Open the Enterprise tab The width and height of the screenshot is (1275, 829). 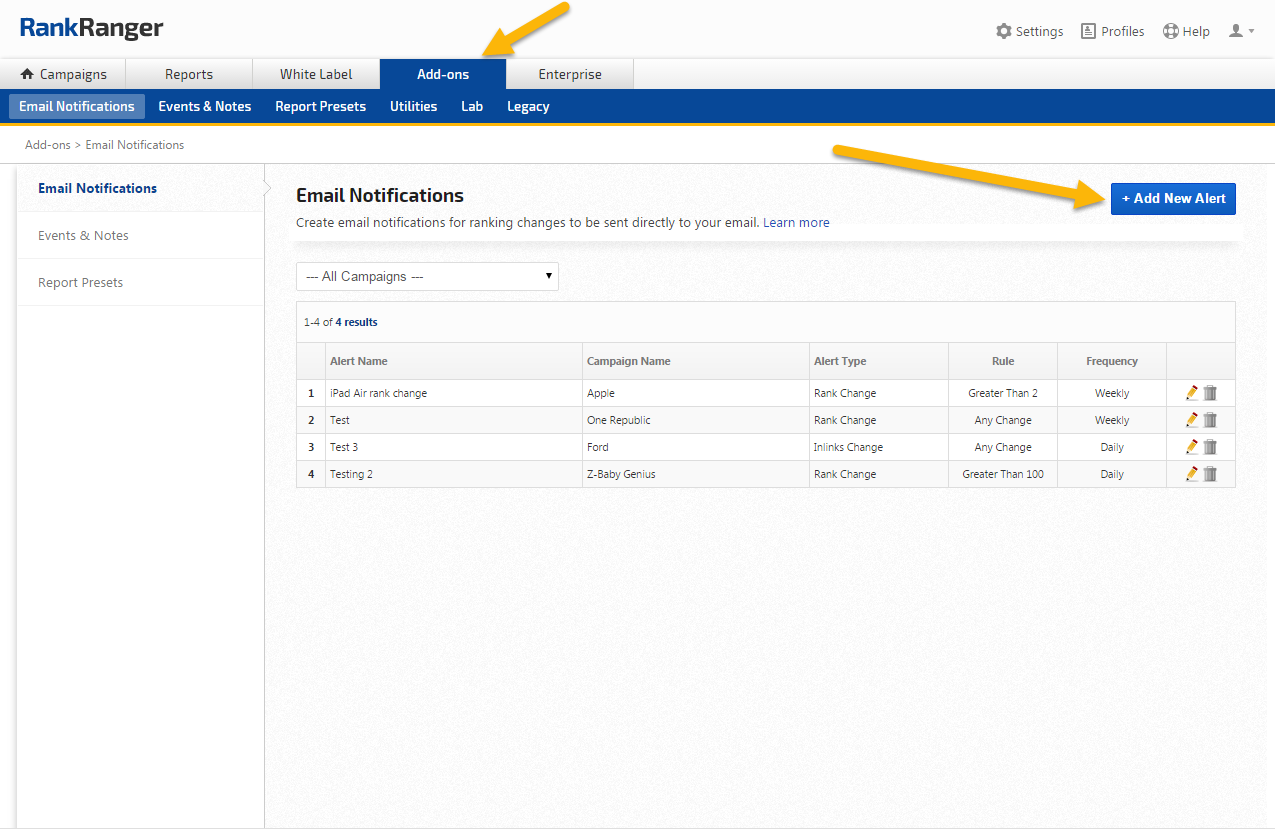pos(570,74)
